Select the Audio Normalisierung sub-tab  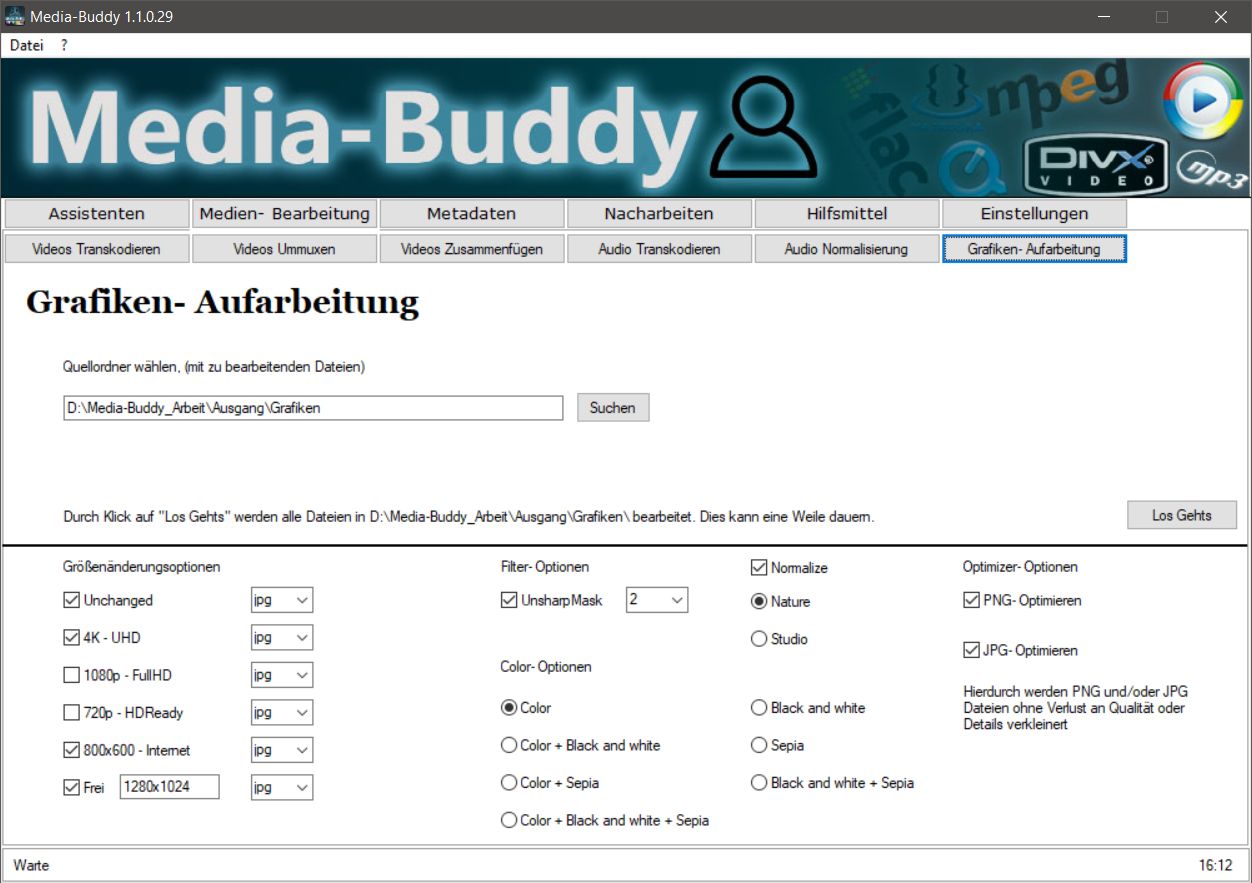click(847, 249)
